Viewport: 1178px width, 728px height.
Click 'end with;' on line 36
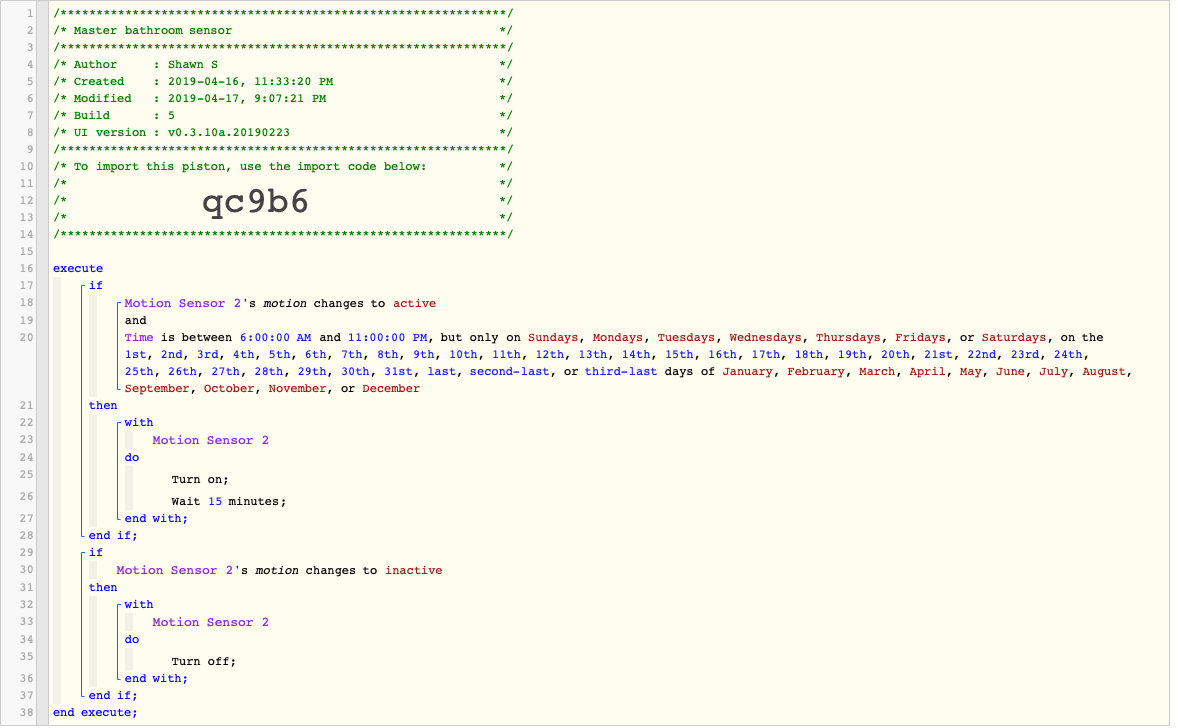[x=156, y=678]
